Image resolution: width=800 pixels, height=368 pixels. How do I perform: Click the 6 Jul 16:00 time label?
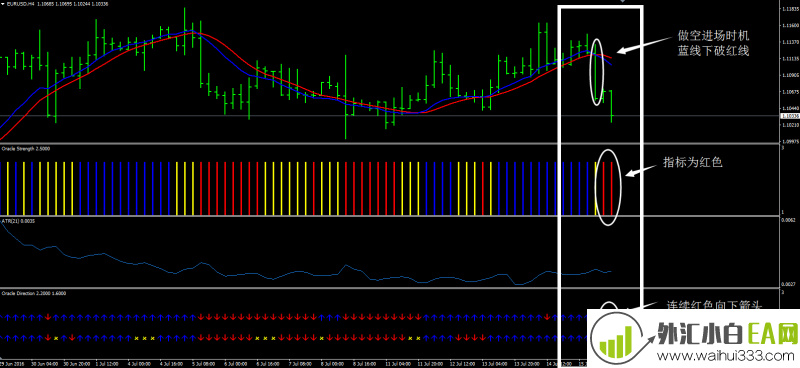click(268, 364)
